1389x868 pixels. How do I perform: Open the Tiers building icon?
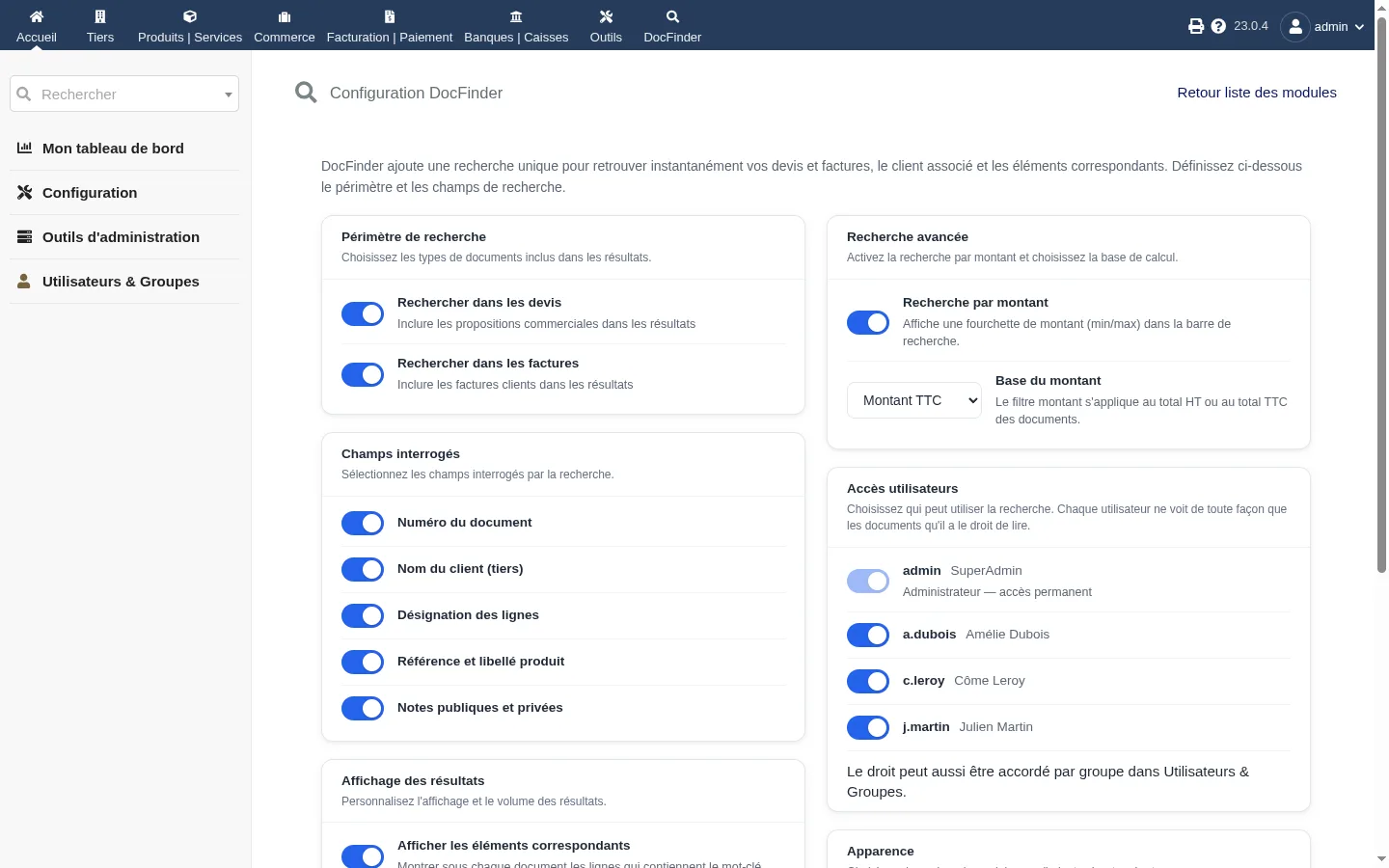(x=100, y=16)
